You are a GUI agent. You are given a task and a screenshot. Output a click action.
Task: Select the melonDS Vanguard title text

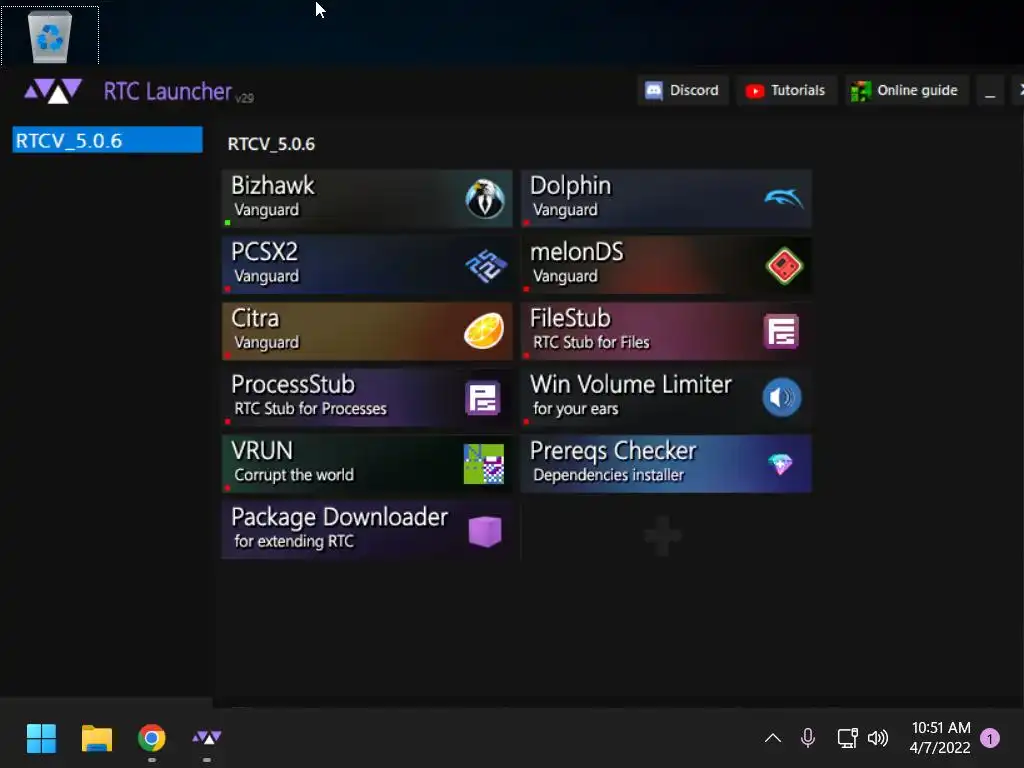(x=577, y=251)
